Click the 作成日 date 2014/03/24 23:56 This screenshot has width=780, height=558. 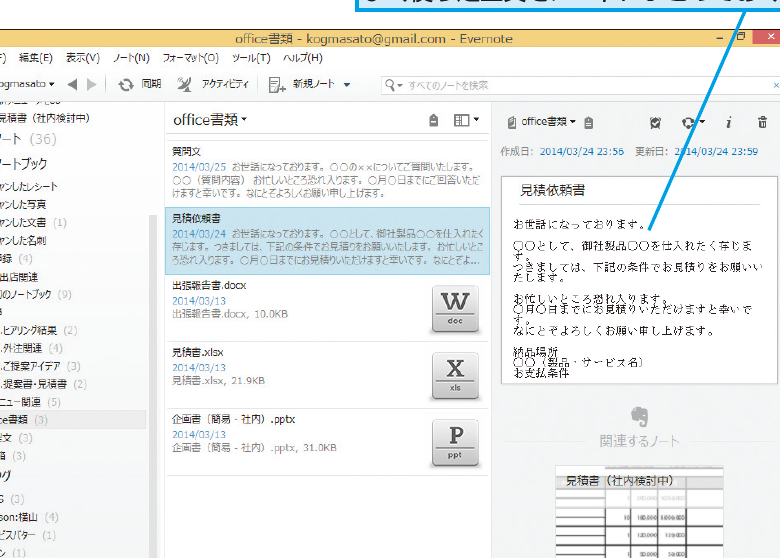click(x=582, y=151)
